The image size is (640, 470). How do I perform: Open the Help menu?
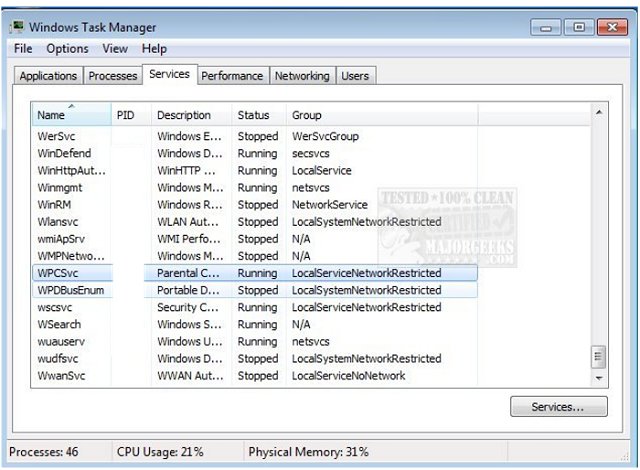pos(154,49)
